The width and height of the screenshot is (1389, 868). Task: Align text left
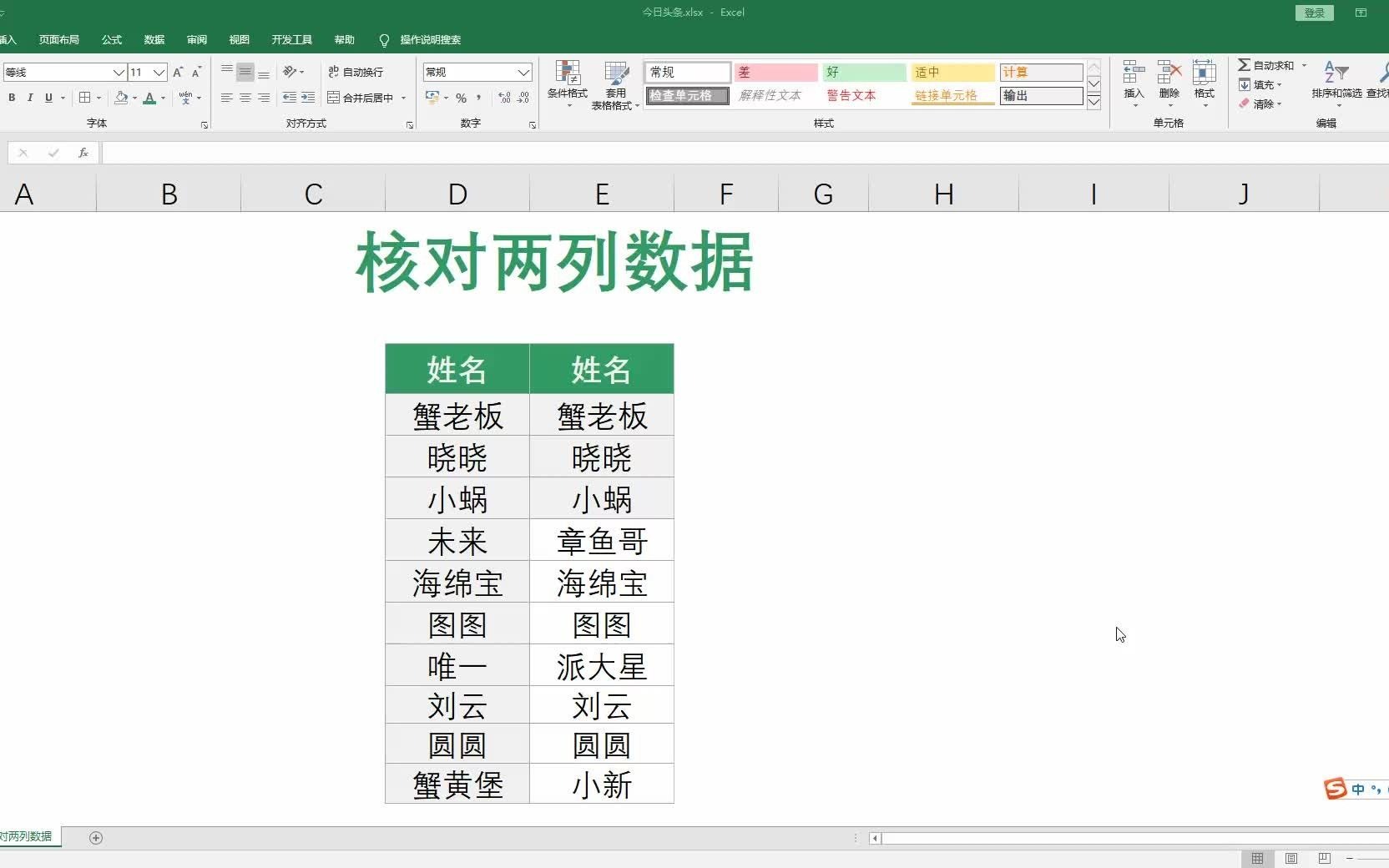click(227, 98)
